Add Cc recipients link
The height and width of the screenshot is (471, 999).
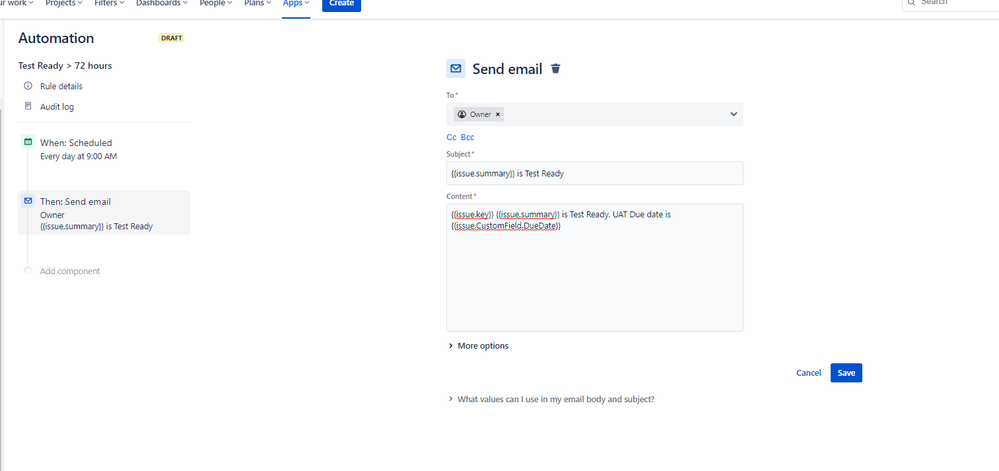[x=451, y=137]
